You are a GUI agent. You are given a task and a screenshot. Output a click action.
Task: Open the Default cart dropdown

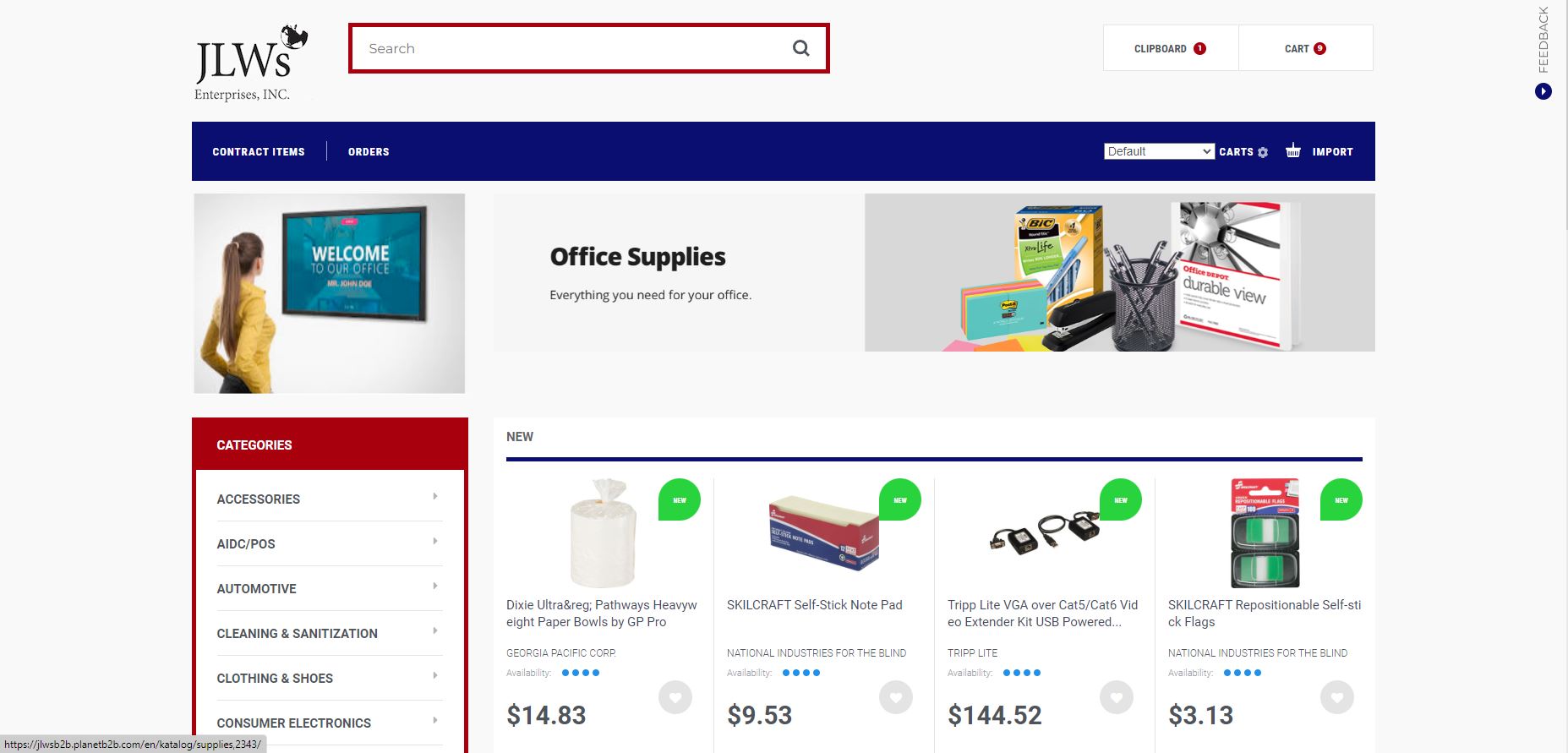[1159, 151]
